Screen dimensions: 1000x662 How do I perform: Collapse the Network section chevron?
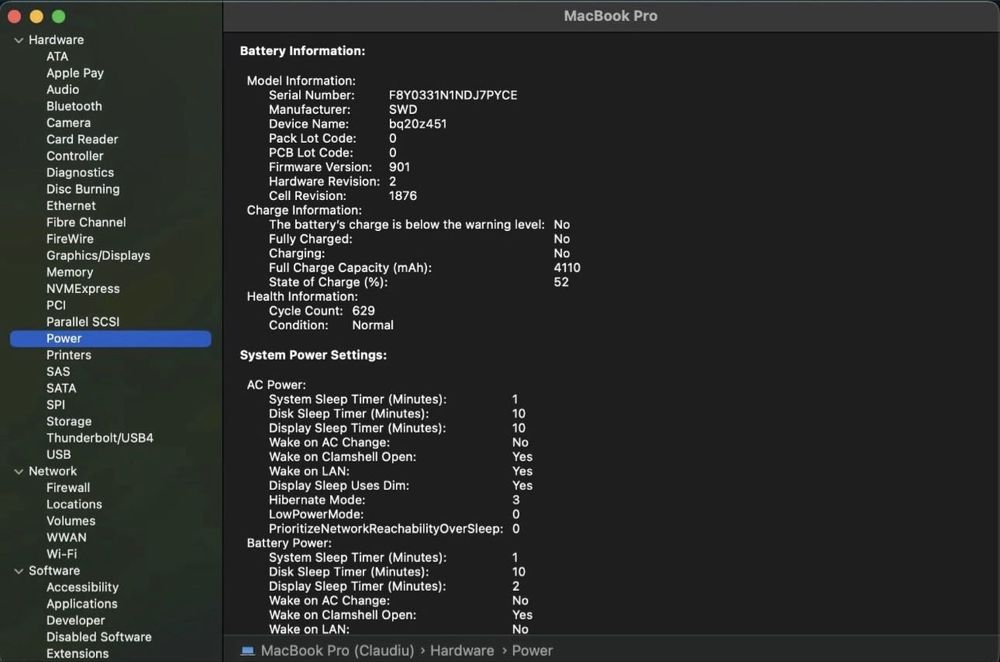[x=18, y=471]
